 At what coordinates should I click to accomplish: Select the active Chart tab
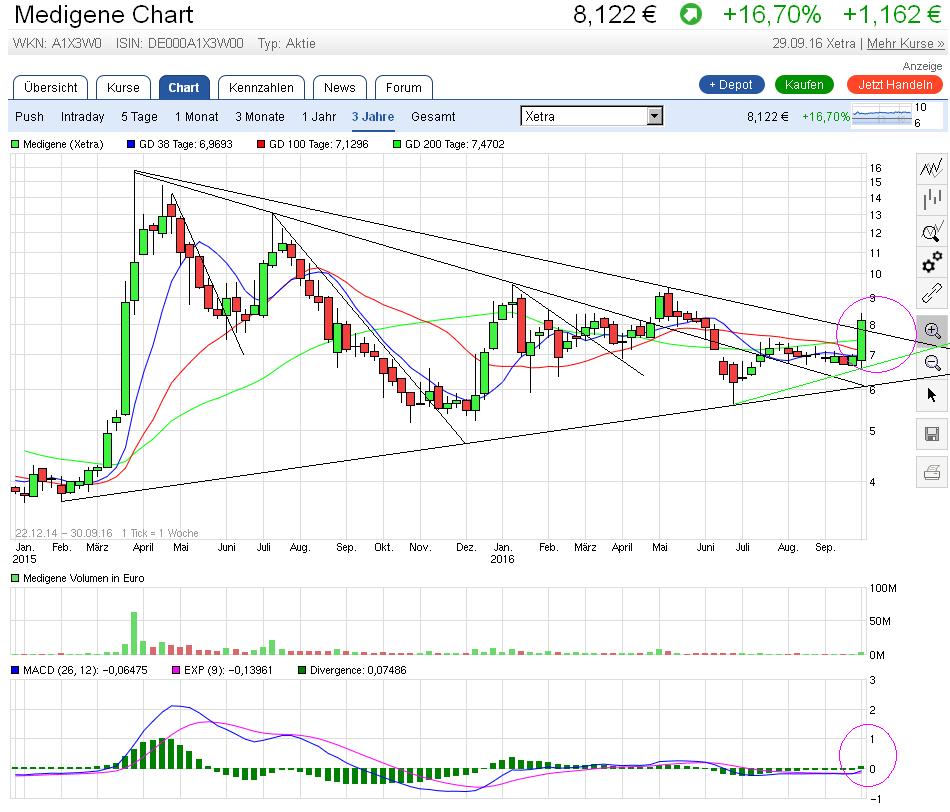tap(184, 87)
